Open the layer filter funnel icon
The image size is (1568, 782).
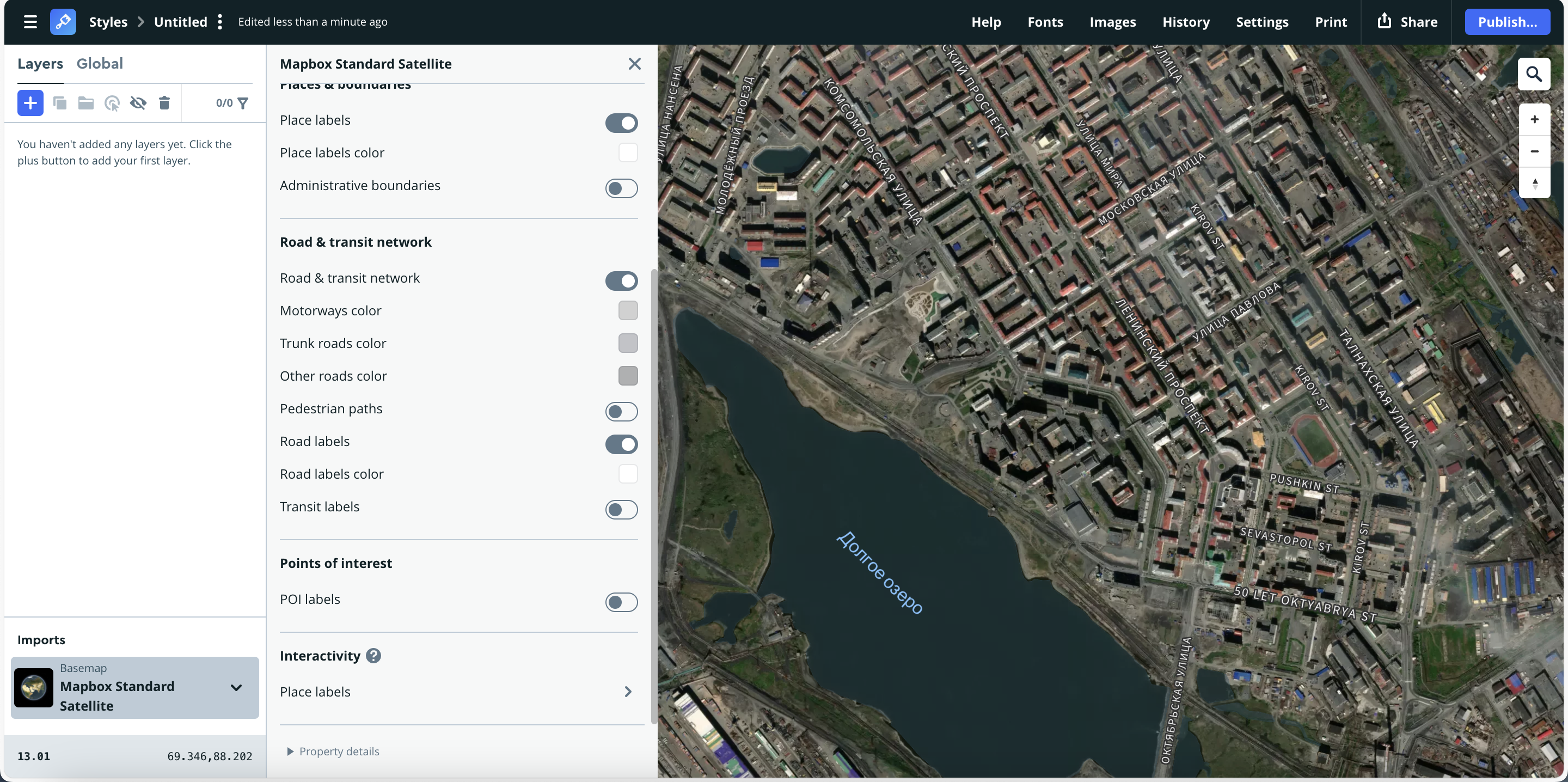242,103
